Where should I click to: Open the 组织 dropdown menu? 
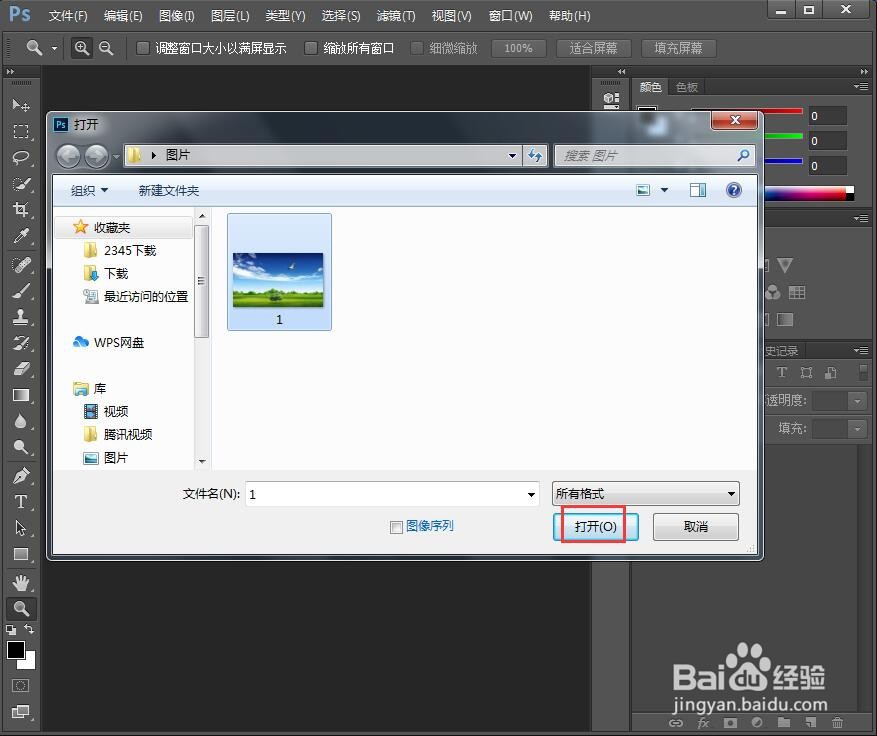[89, 190]
